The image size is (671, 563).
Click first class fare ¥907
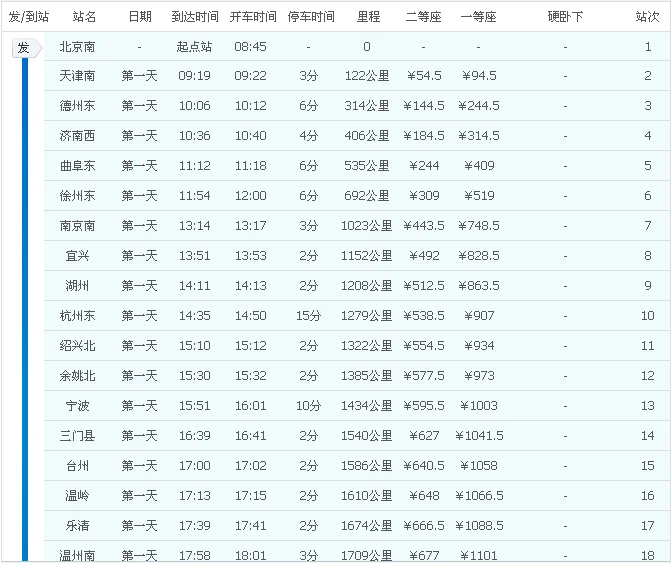(479, 316)
